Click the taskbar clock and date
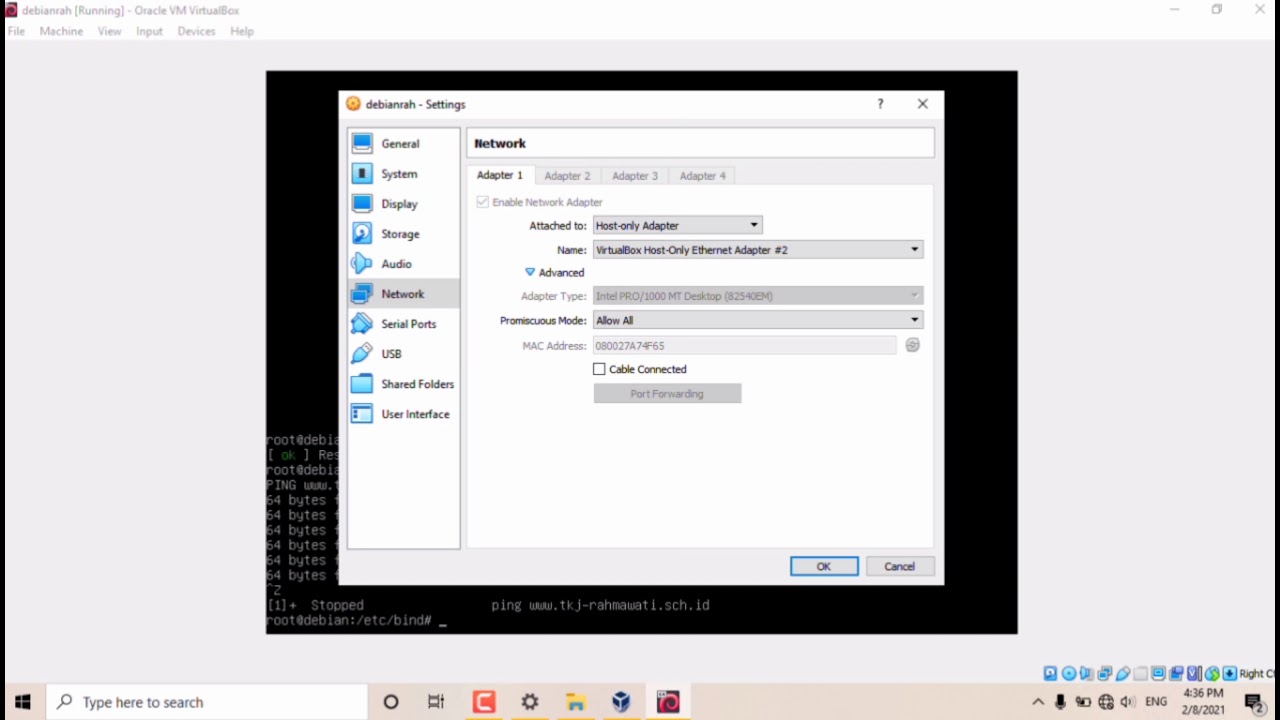1280x720 pixels. tap(1203, 702)
